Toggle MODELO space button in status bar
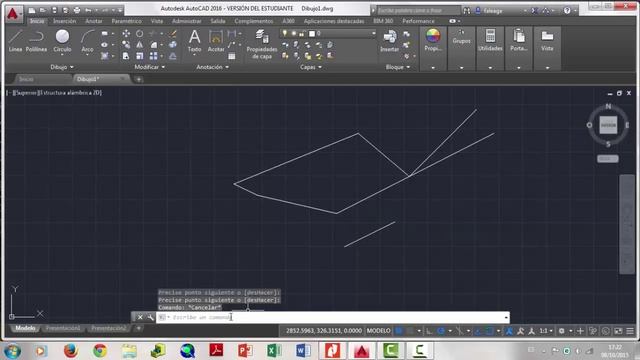The height and width of the screenshot is (360, 640). (378, 331)
